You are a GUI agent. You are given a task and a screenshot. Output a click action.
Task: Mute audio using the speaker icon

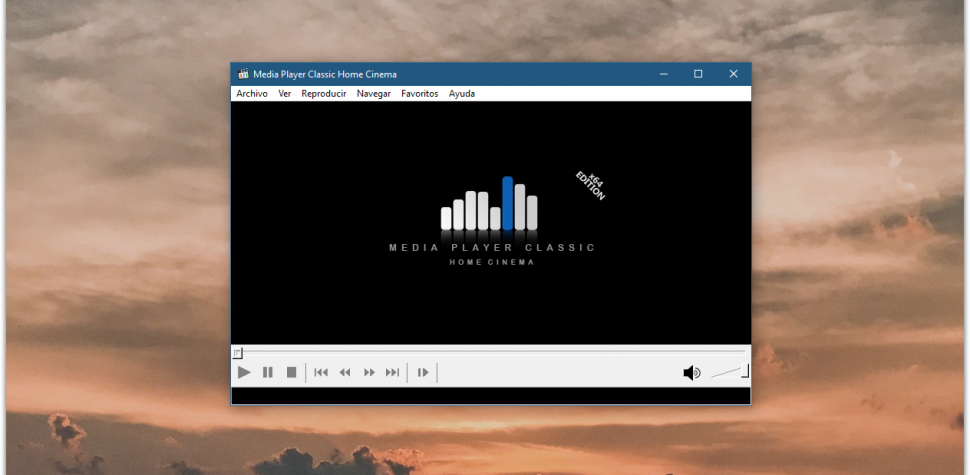(x=692, y=373)
